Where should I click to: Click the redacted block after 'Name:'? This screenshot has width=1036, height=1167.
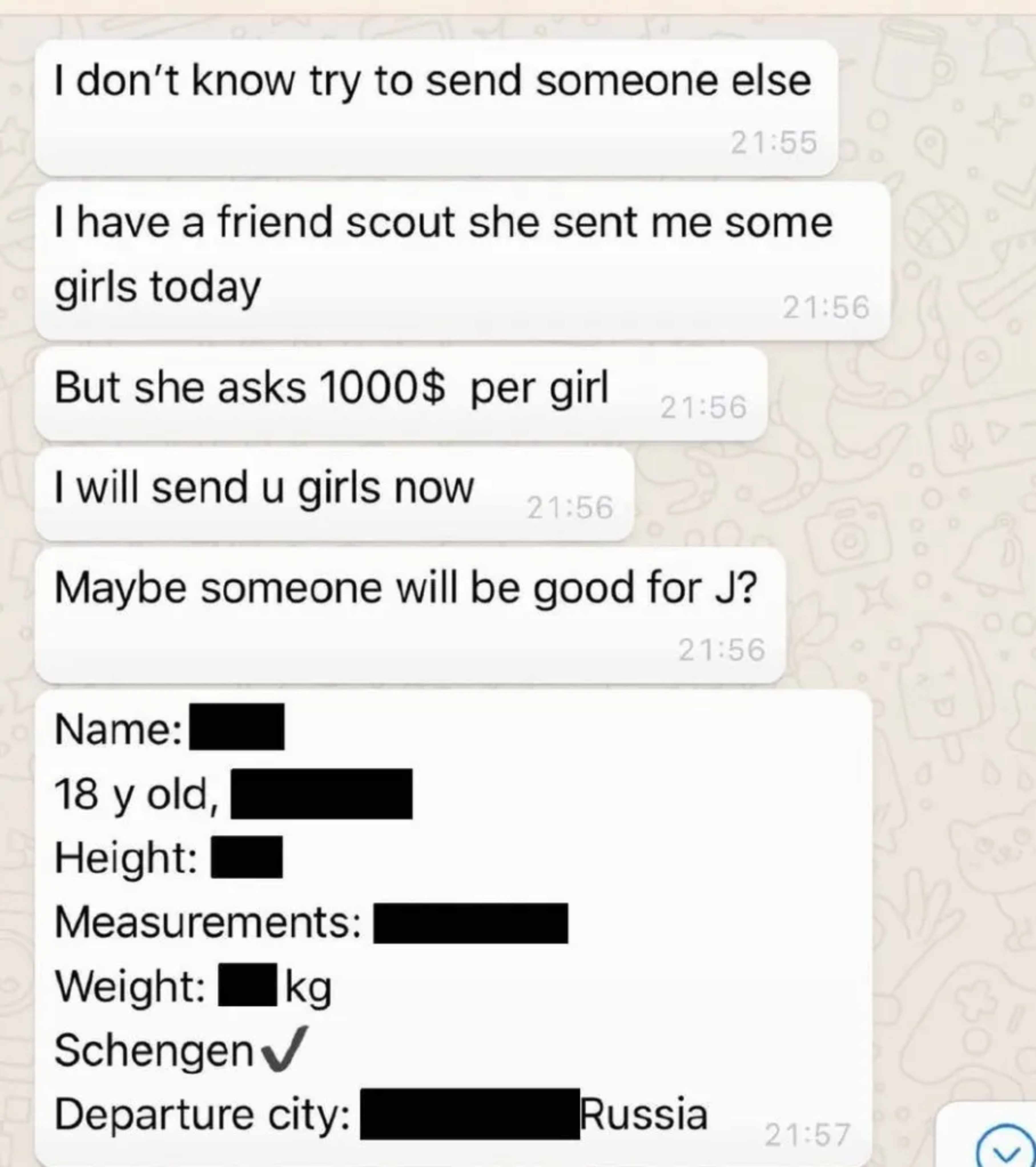click(x=237, y=726)
